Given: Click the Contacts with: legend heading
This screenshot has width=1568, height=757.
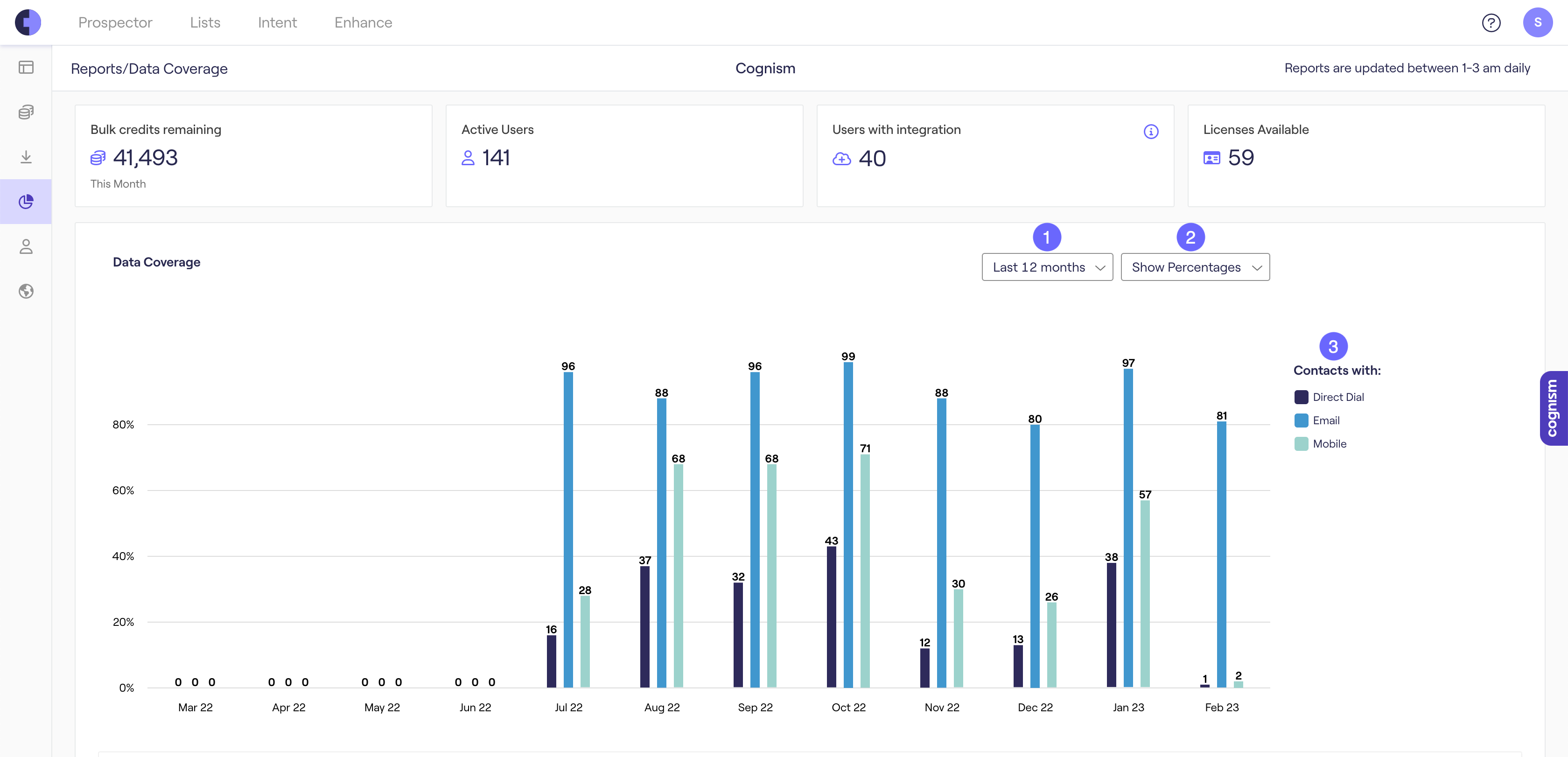Looking at the screenshot, I should point(1337,371).
